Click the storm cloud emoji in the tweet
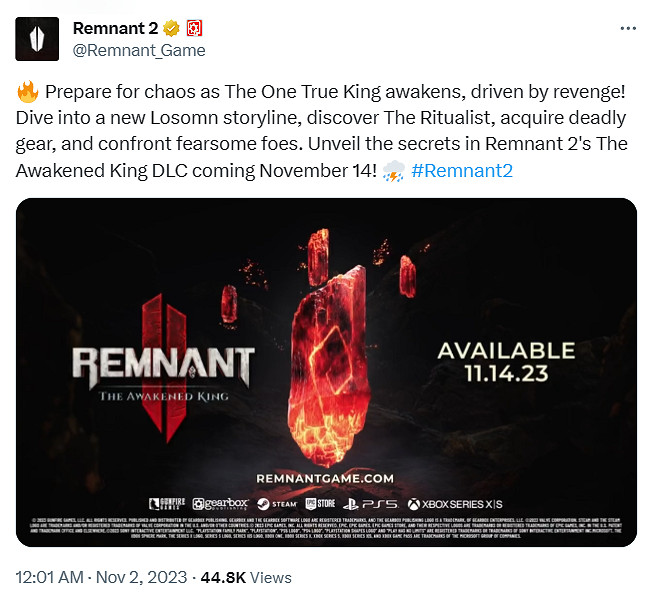The image size is (653, 599). coord(393,171)
